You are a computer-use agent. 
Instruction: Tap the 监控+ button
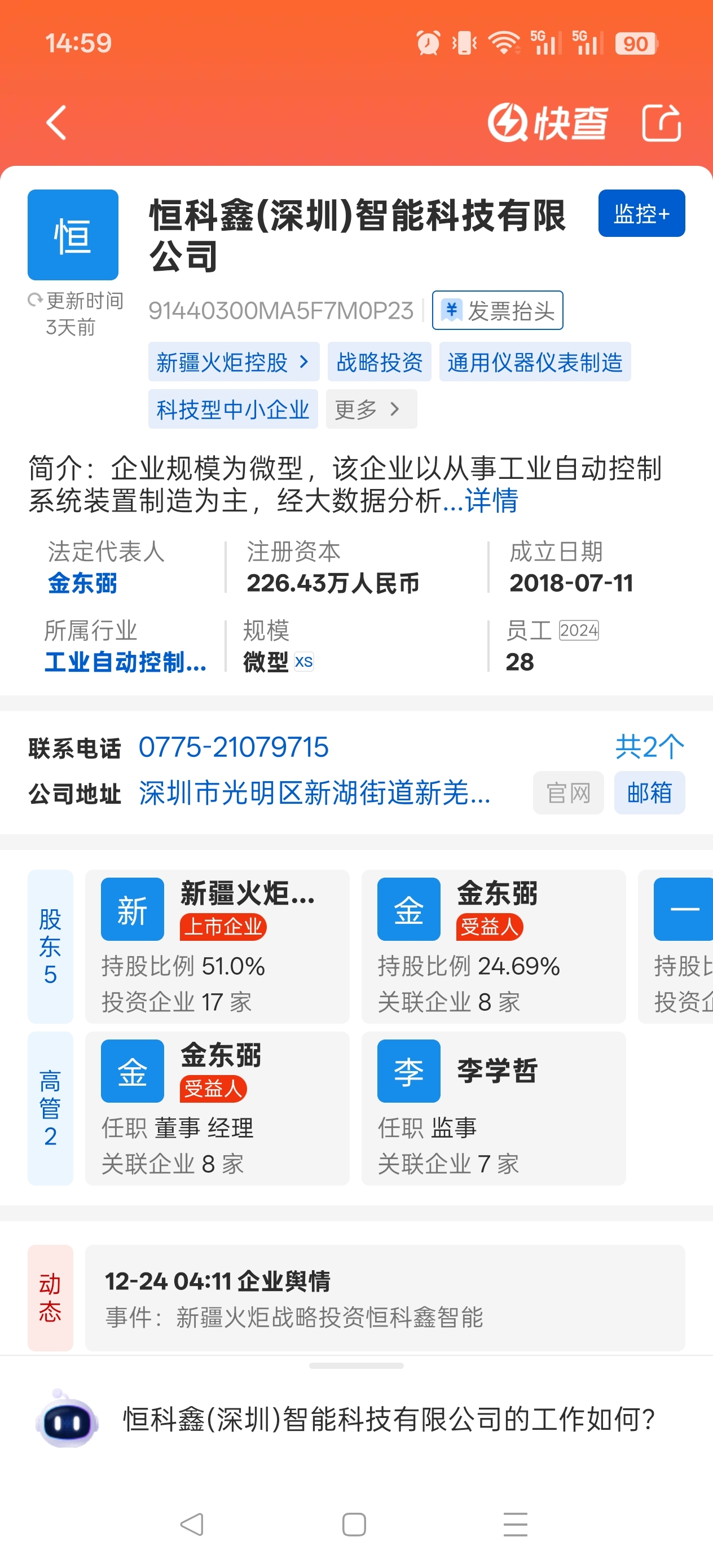[642, 213]
